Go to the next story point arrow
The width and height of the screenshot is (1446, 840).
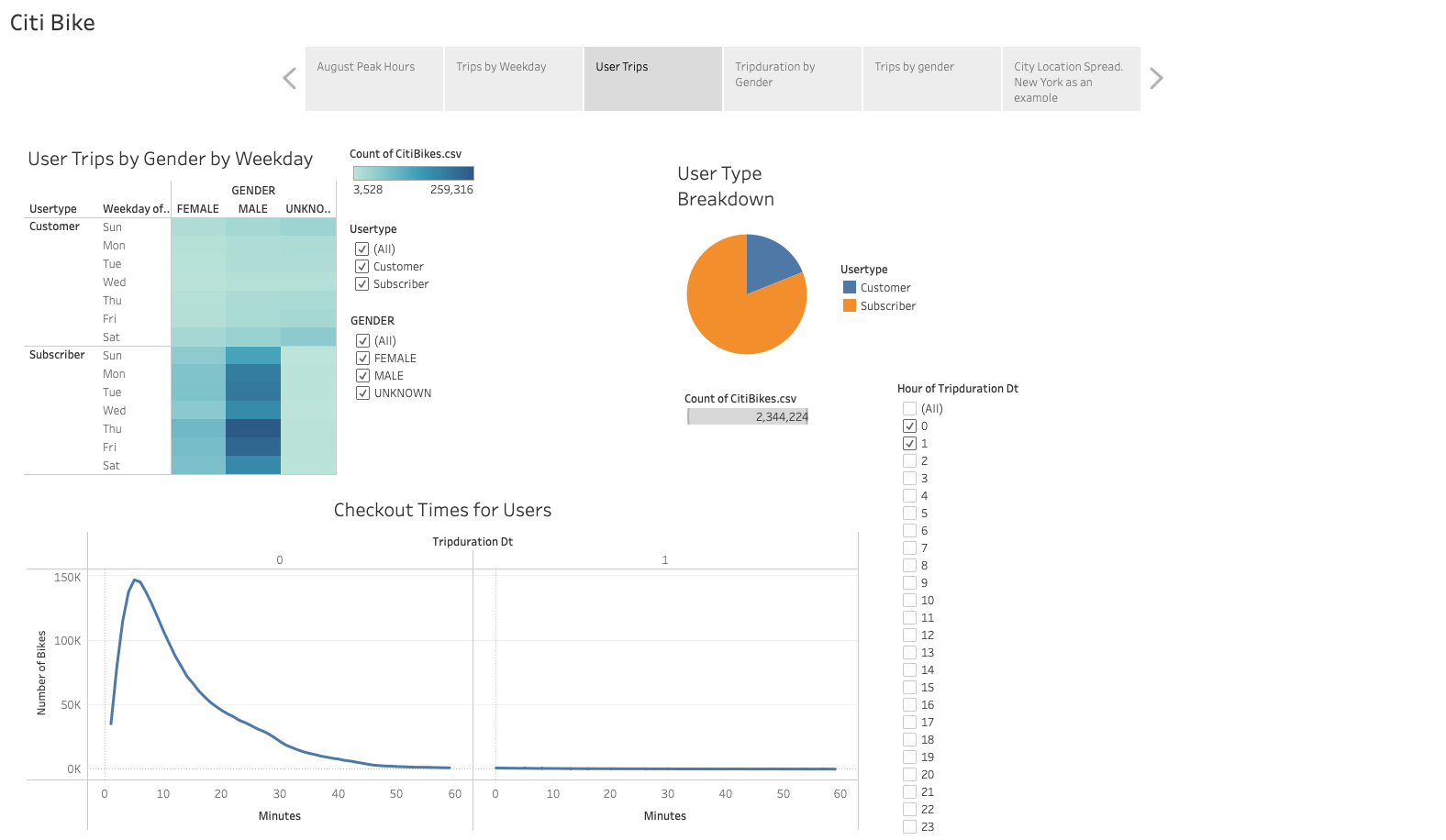click(x=1156, y=79)
